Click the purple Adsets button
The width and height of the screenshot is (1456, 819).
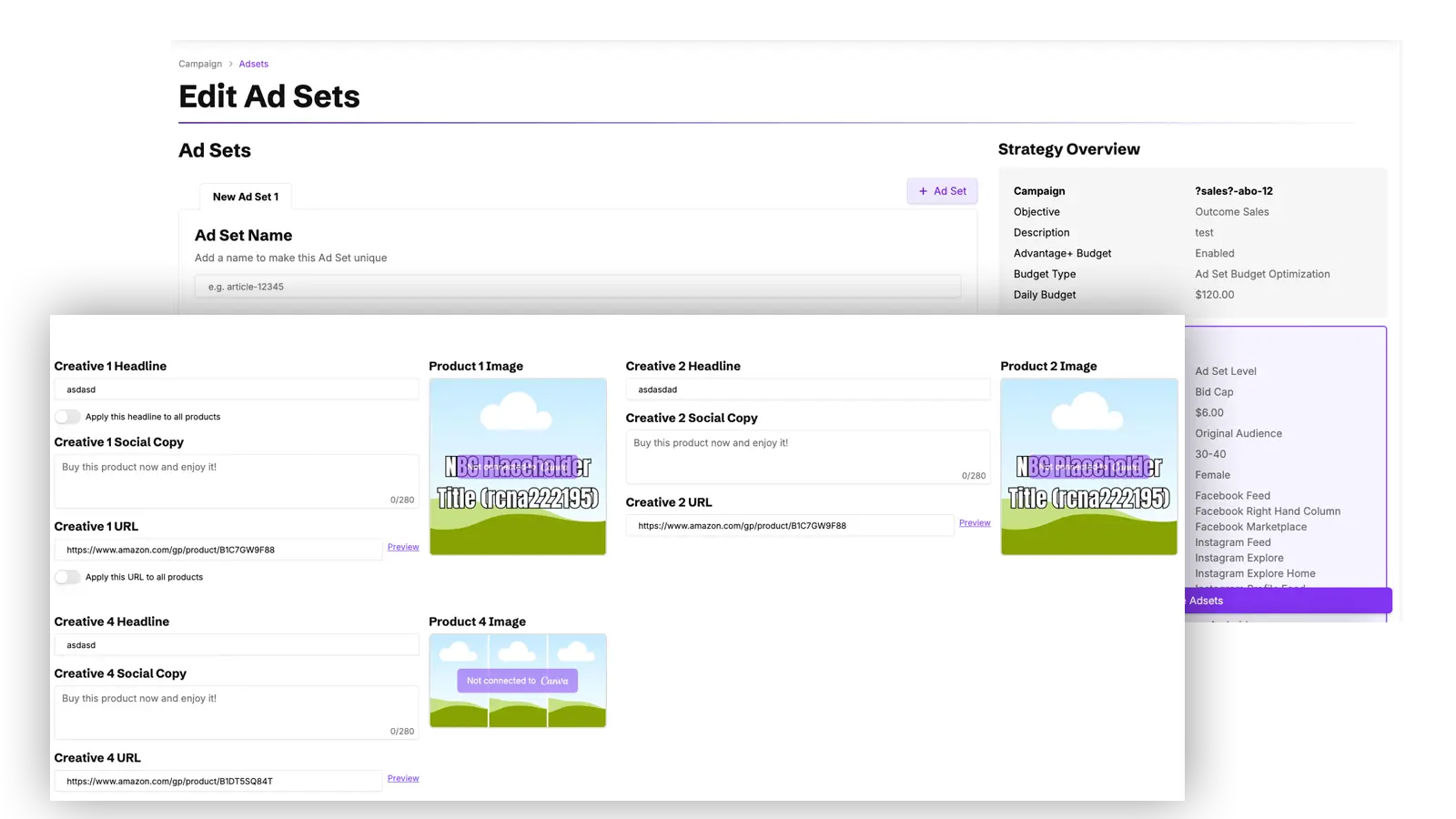(x=1288, y=601)
